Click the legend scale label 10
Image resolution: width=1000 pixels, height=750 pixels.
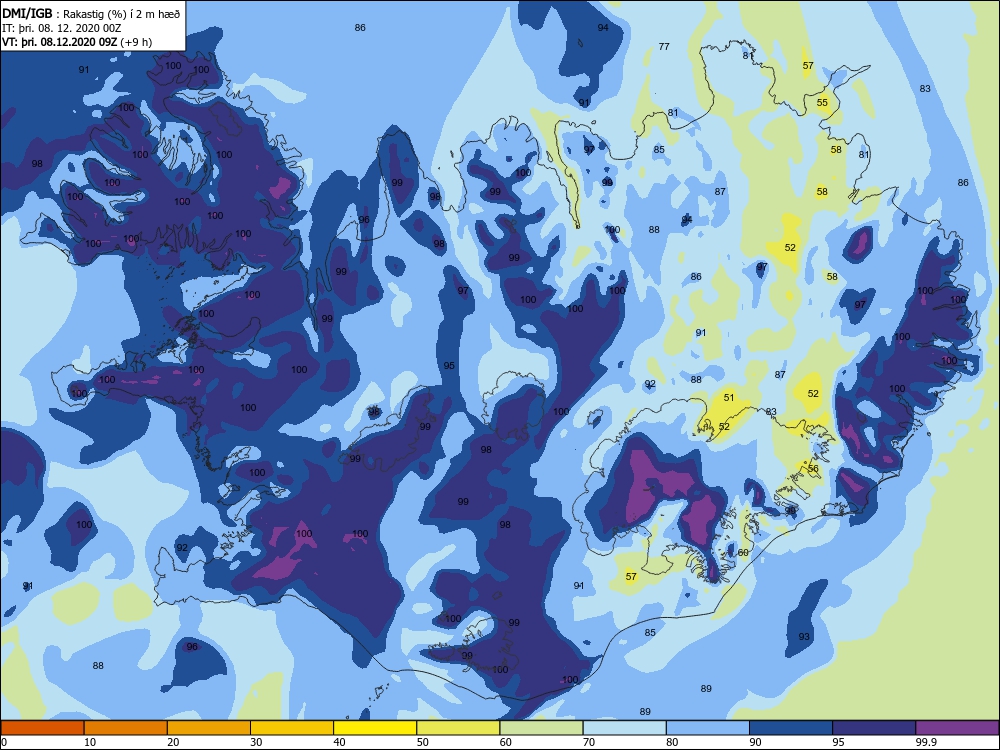pyautogui.click(x=90, y=742)
